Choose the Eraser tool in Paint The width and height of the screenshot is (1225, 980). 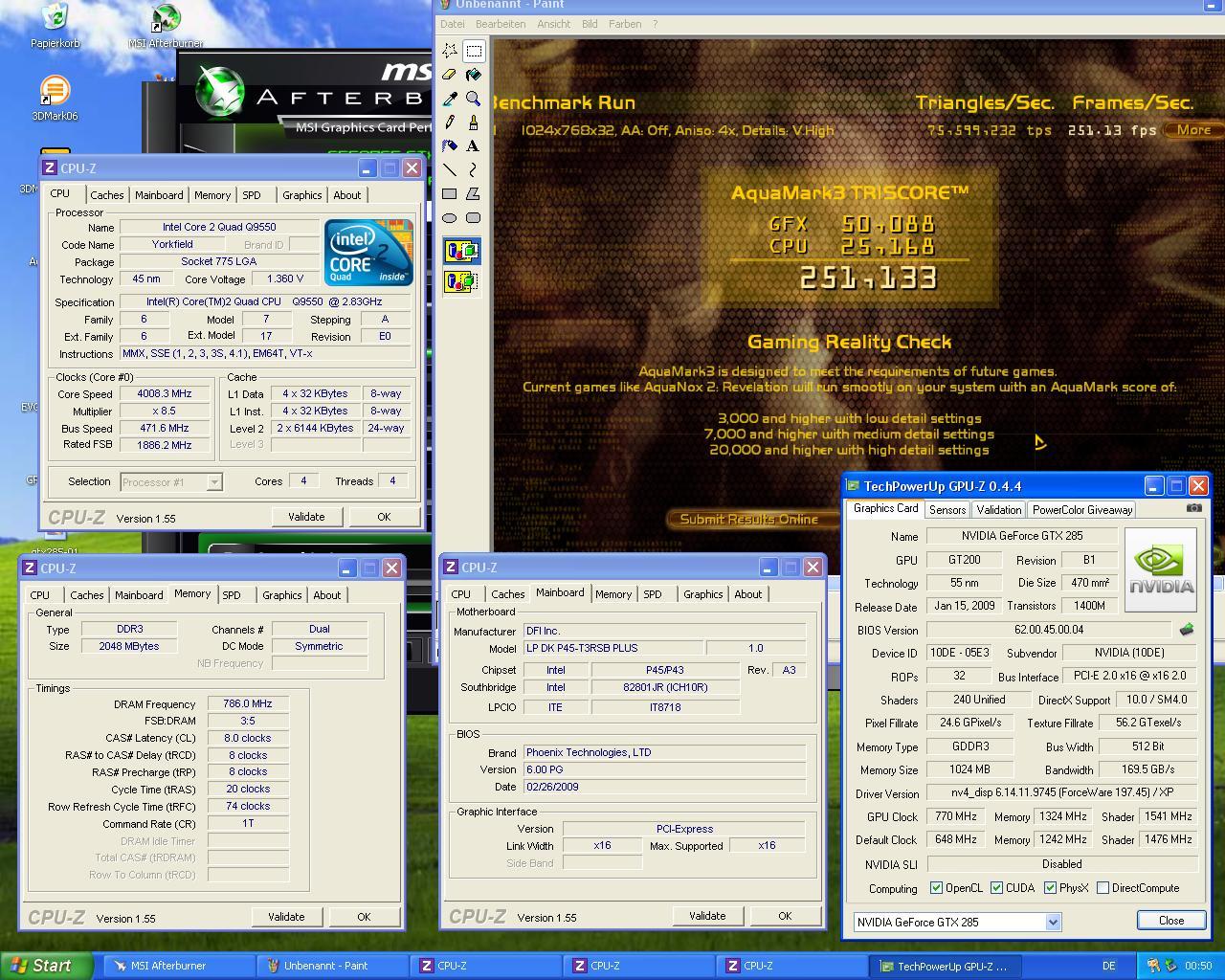pyautogui.click(x=450, y=75)
